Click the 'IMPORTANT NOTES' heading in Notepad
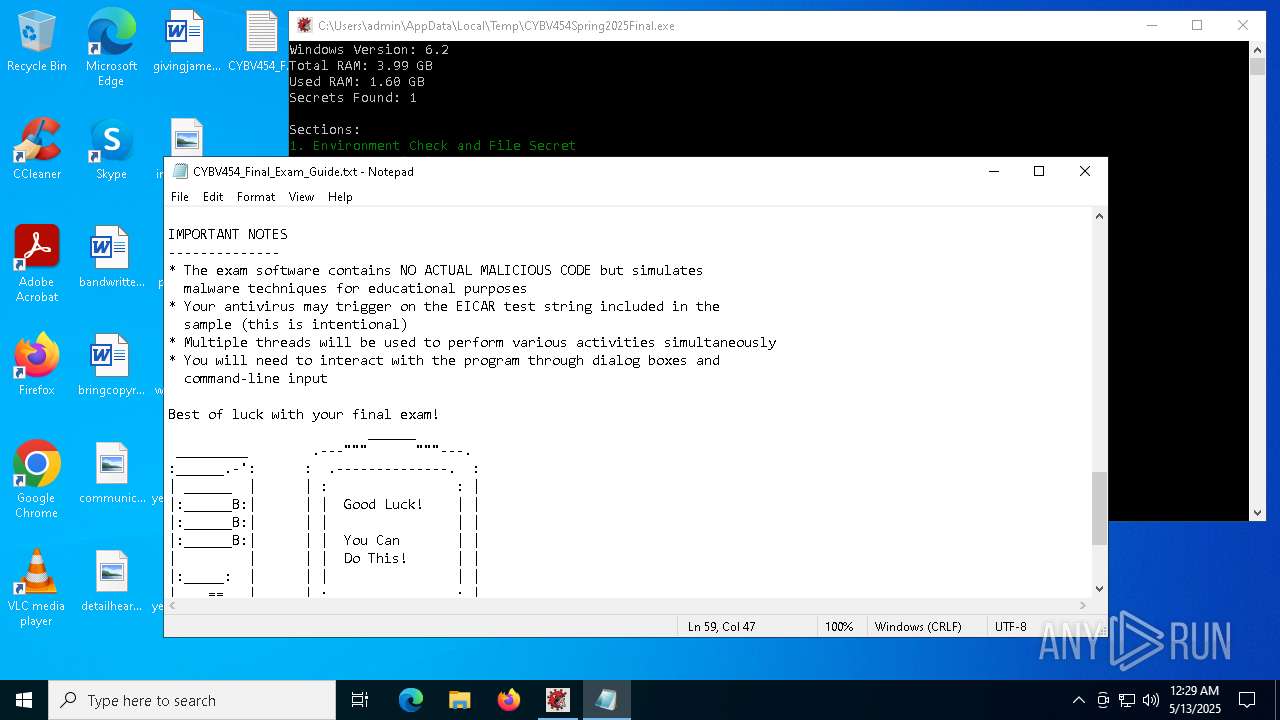Image resolution: width=1280 pixels, height=720 pixels. click(x=228, y=234)
